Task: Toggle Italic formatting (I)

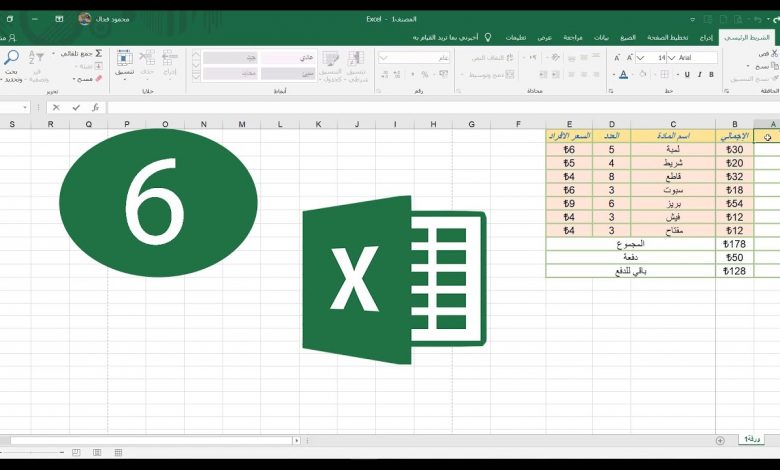Action: tap(699, 75)
